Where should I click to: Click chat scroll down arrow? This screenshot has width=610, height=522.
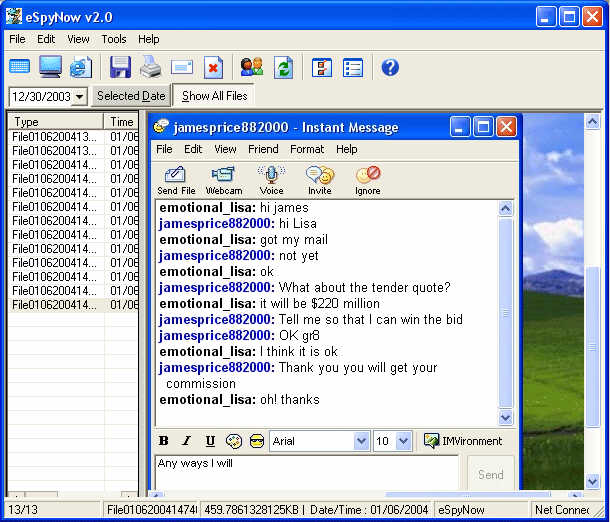click(505, 418)
